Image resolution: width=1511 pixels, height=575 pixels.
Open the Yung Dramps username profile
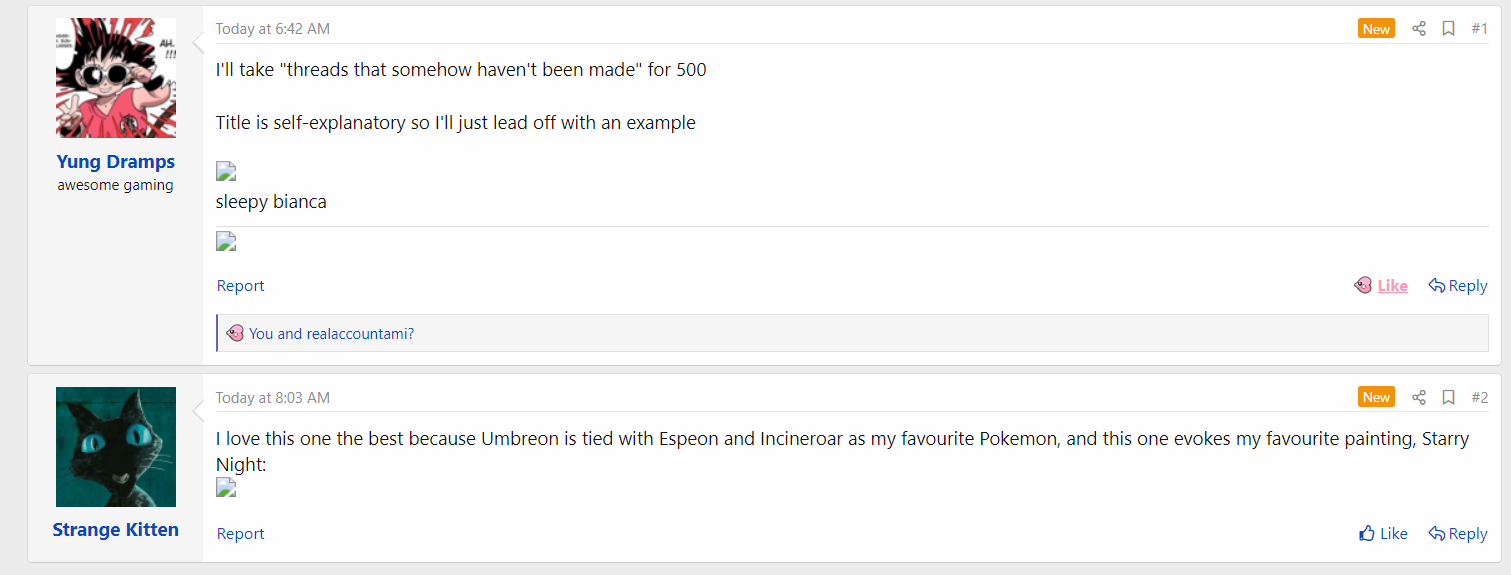tap(116, 162)
